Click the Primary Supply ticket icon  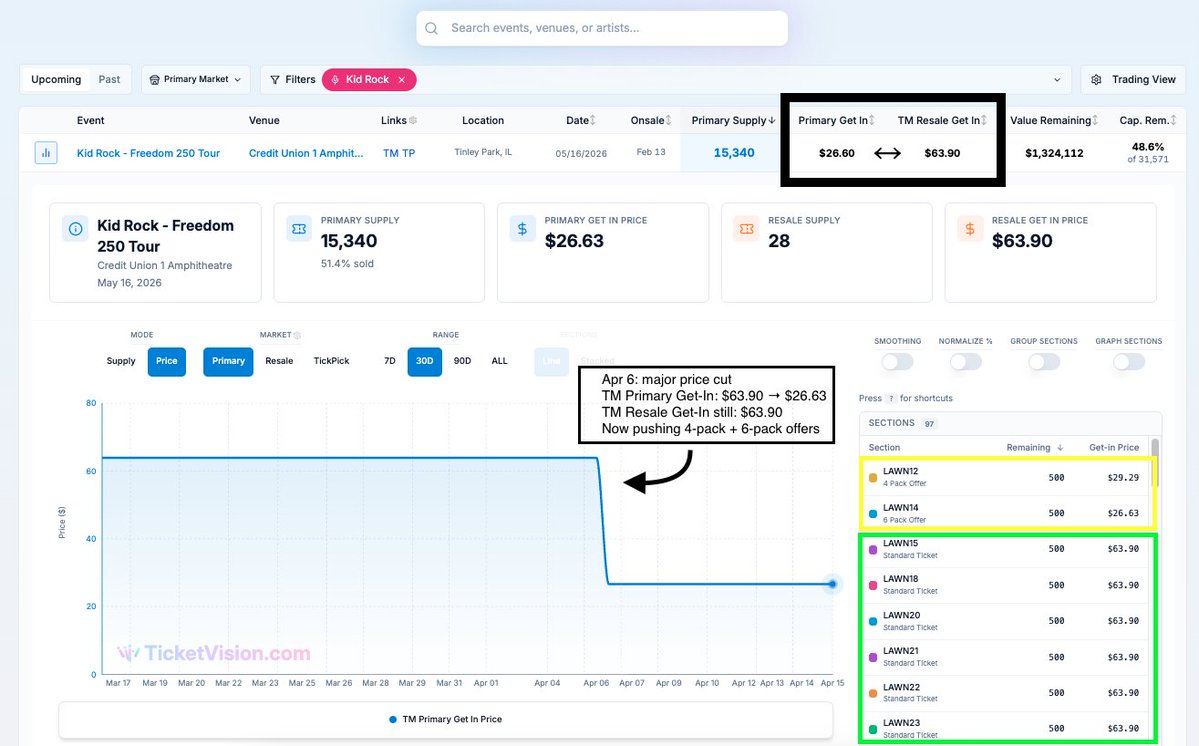tap(299, 229)
